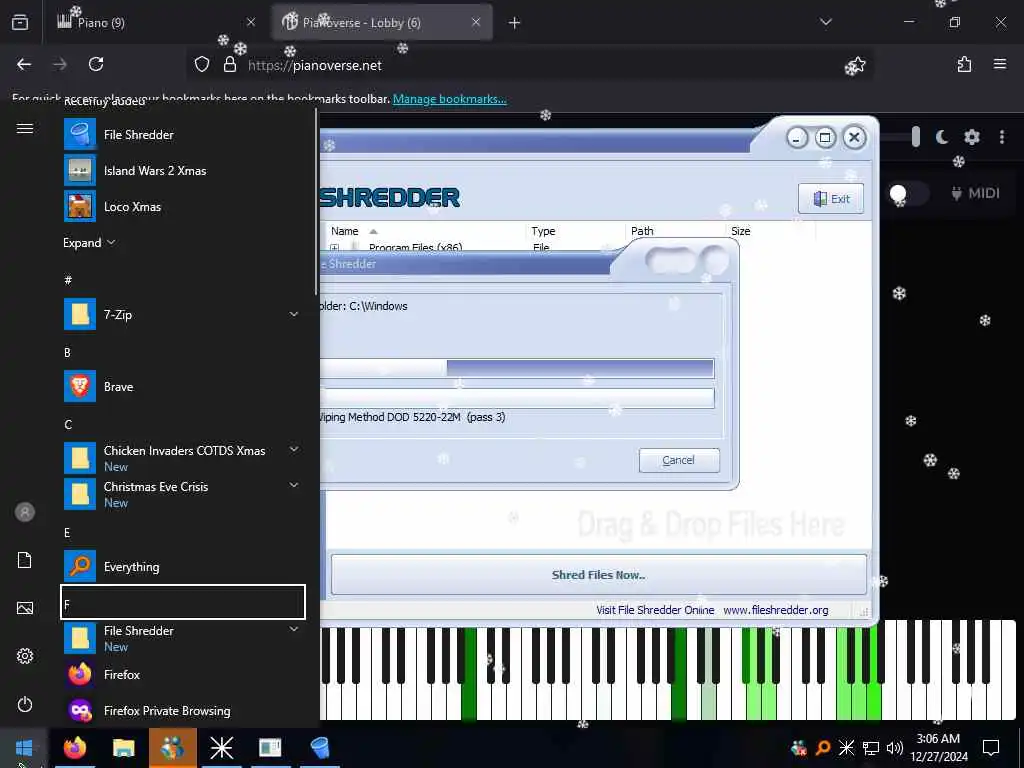Minimize the File Shredder window
The height and width of the screenshot is (768, 1024).
tap(797, 138)
